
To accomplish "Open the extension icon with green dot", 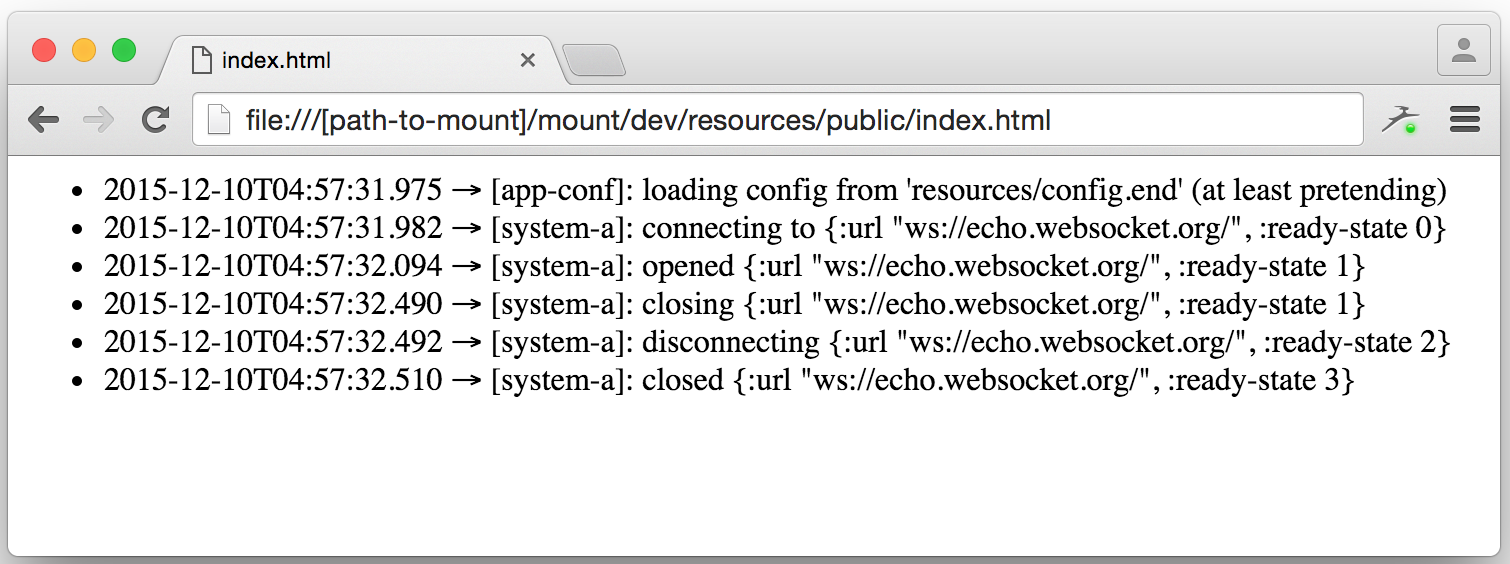I will point(1400,121).
